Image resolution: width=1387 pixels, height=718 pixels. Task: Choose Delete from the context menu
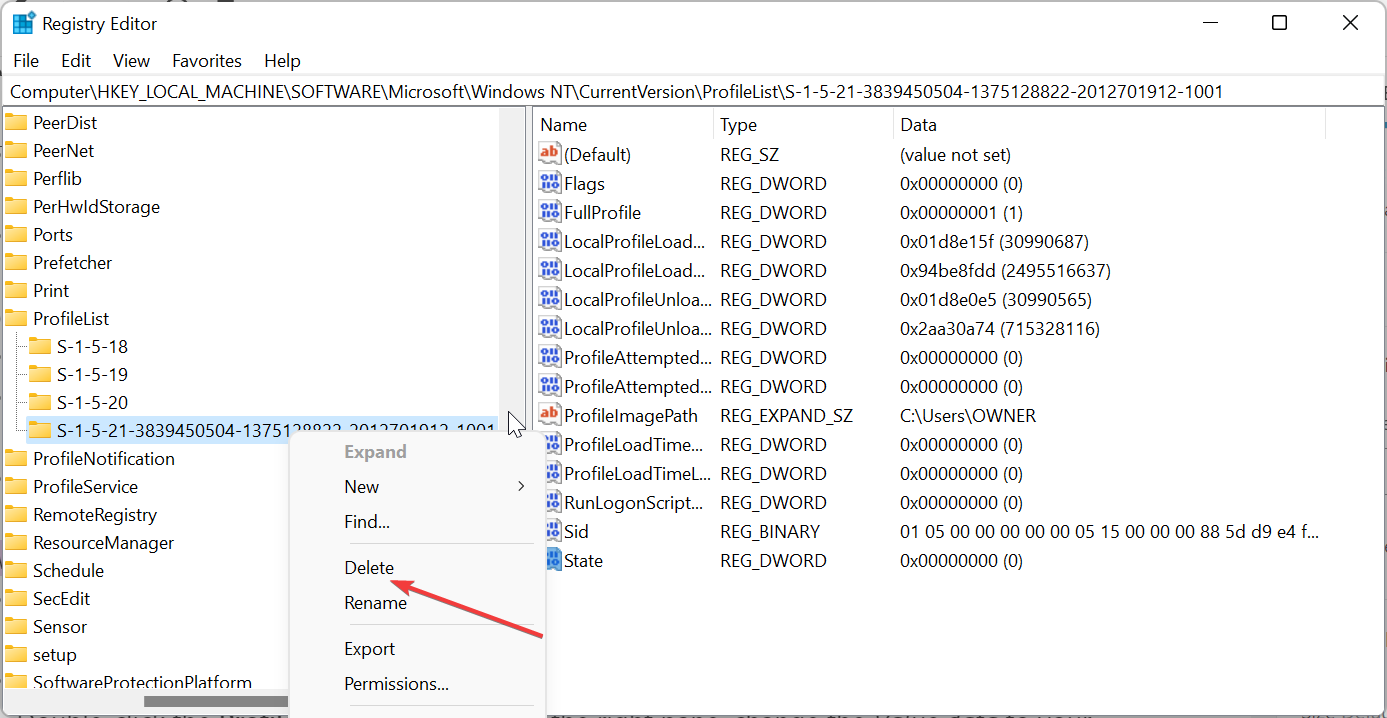(x=369, y=567)
